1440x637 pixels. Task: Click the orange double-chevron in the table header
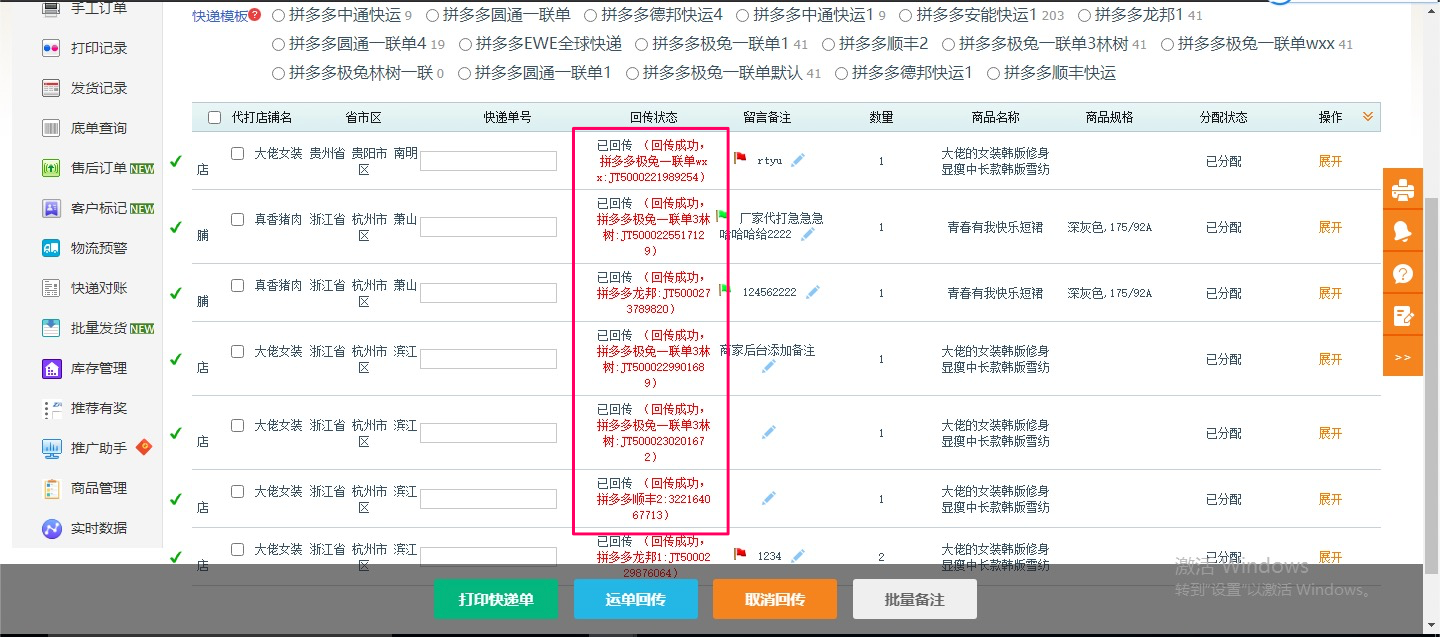1368,117
